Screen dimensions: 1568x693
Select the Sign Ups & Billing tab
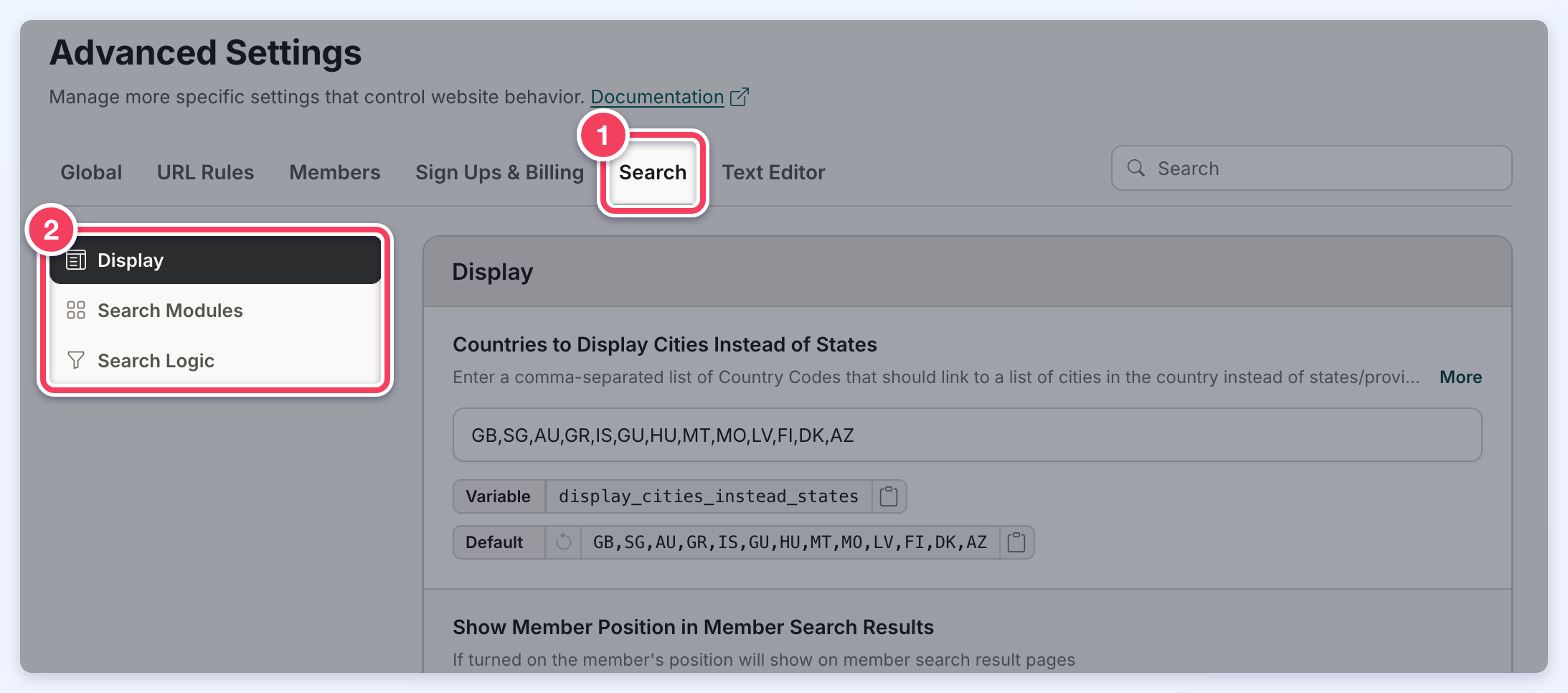pyautogui.click(x=500, y=173)
